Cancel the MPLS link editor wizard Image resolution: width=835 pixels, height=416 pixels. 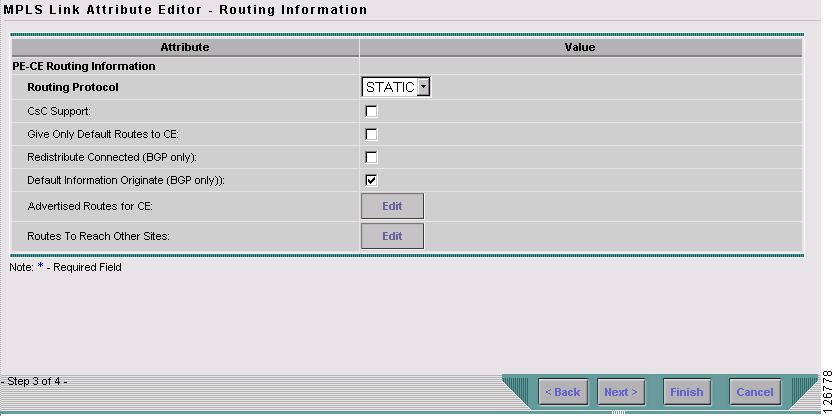click(755, 392)
